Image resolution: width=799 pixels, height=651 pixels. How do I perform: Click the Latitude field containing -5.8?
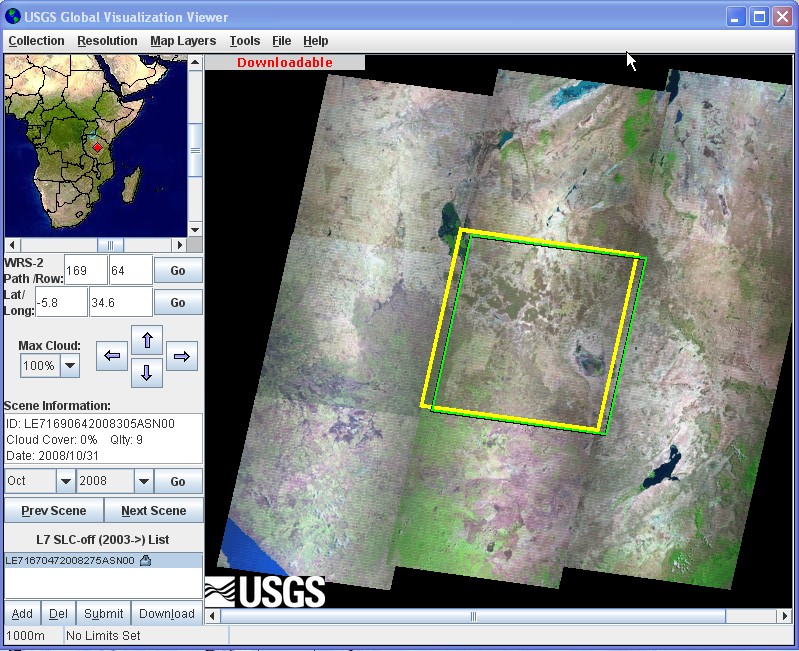[x=61, y=303]
